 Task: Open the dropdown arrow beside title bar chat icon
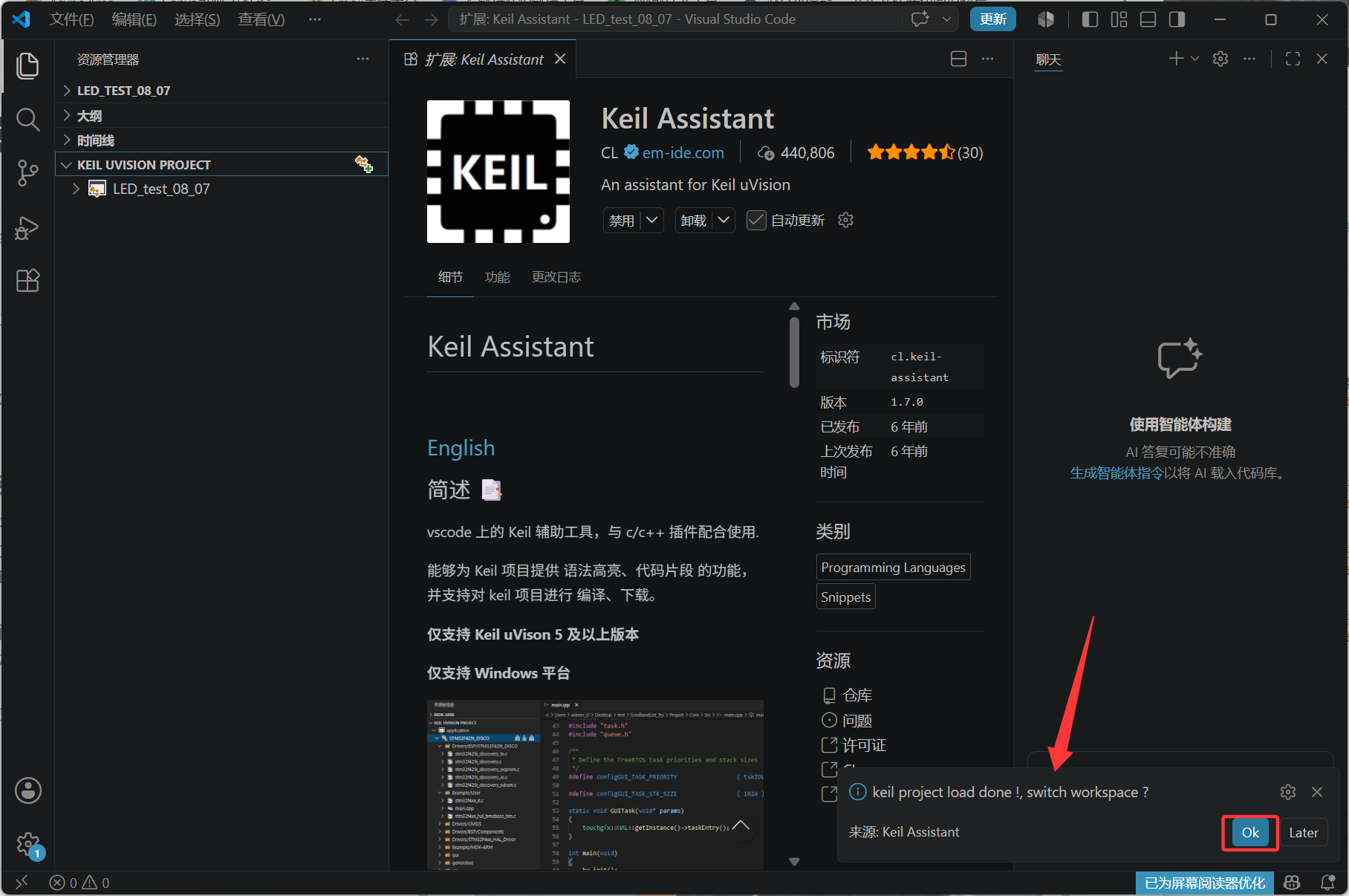click(946, 19)
